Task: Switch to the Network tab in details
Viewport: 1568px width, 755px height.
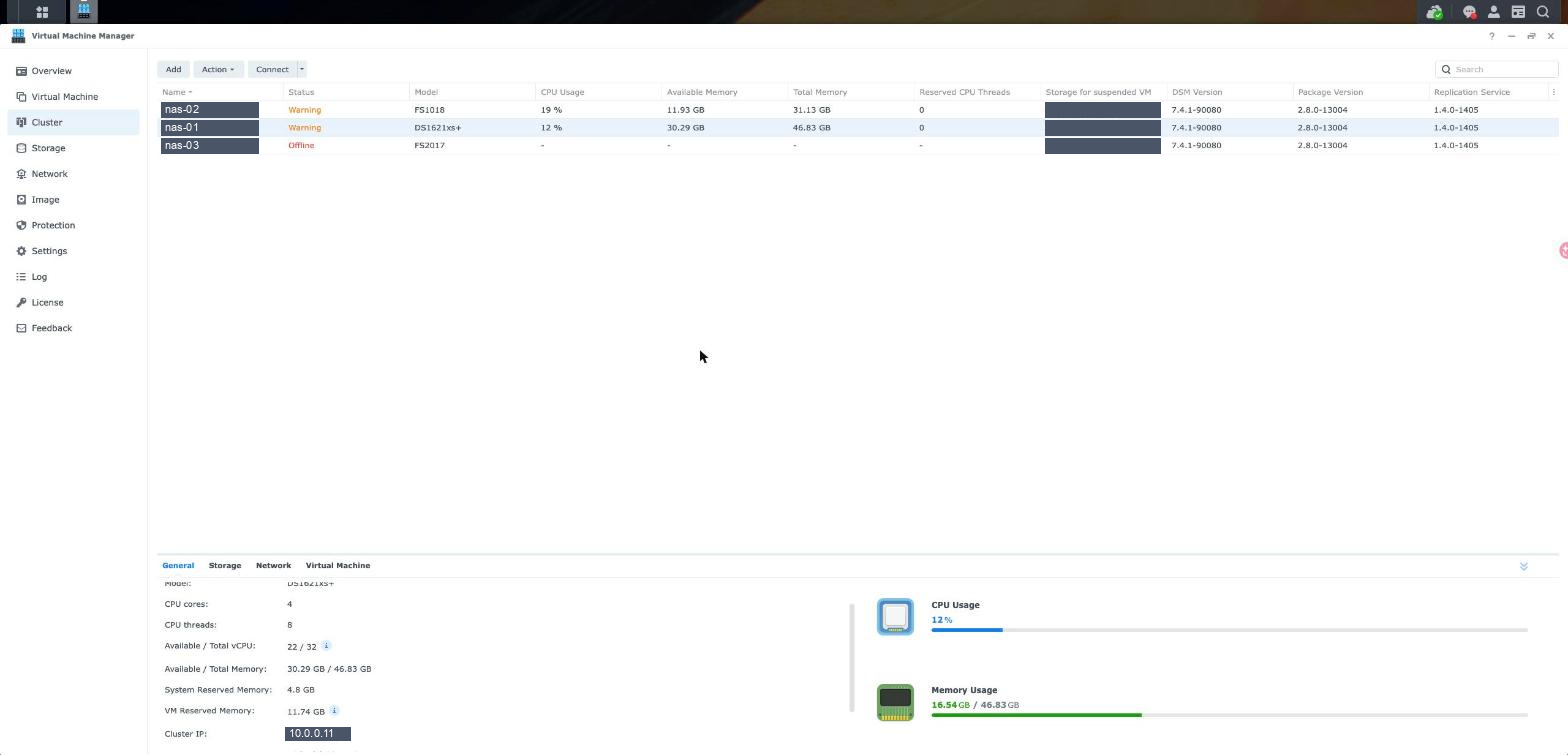Action: [x=273, y=566]
